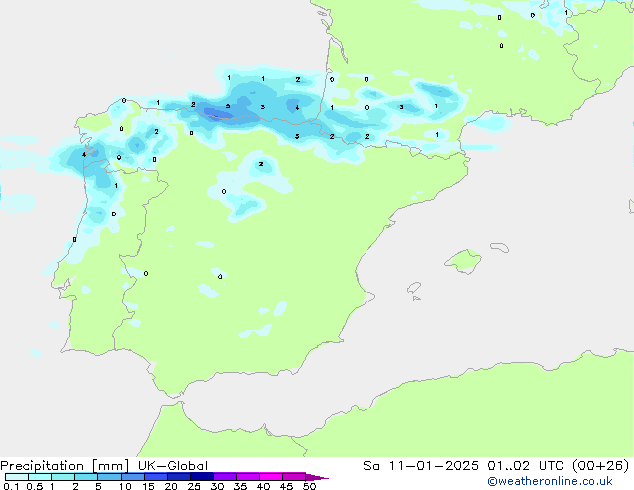This screenshot has height=490, width=634.
Task: Click the over-50 mm legend arrow tip
Action: point(317,477)
